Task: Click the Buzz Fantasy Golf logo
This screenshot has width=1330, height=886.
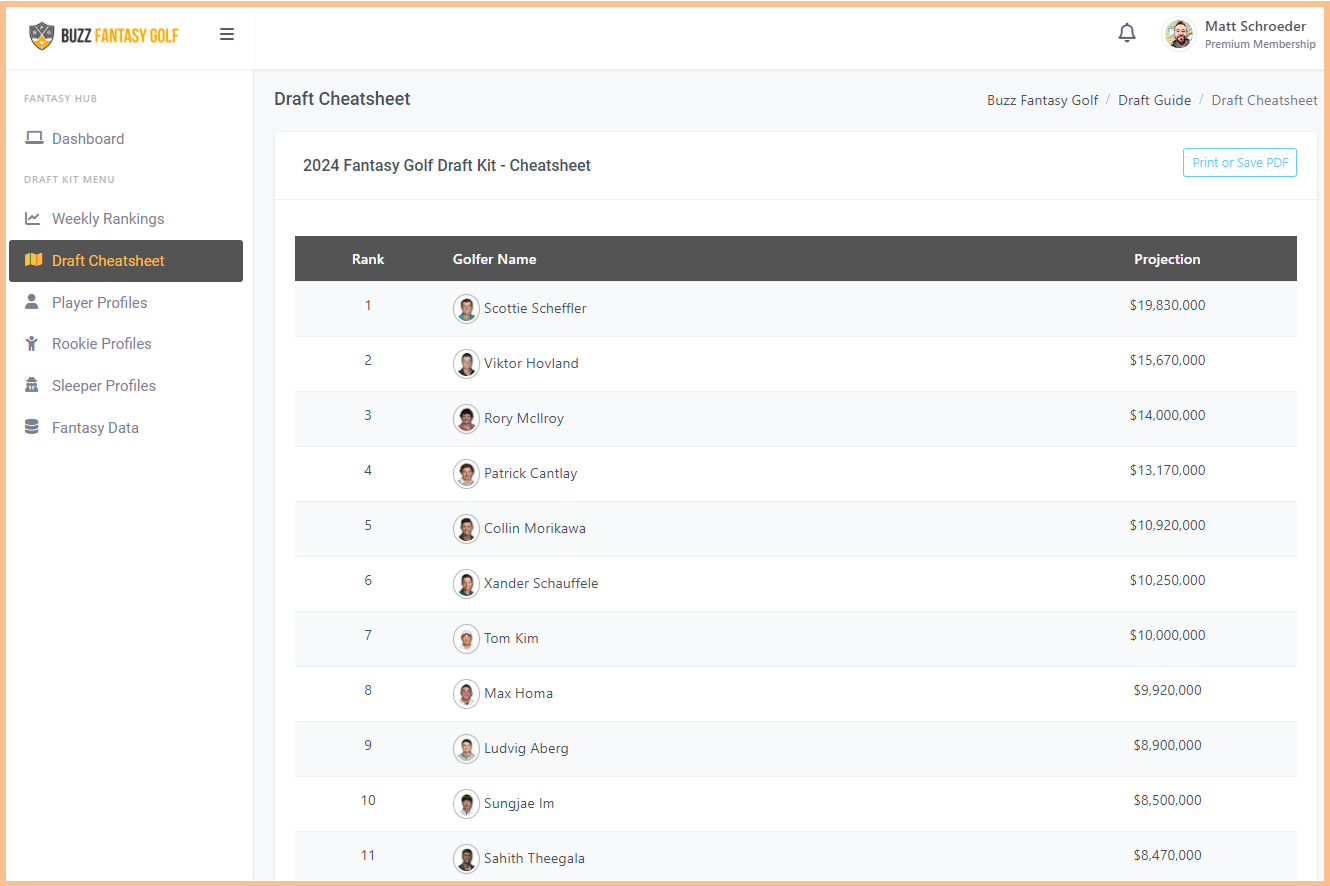Action: point(104,35)
